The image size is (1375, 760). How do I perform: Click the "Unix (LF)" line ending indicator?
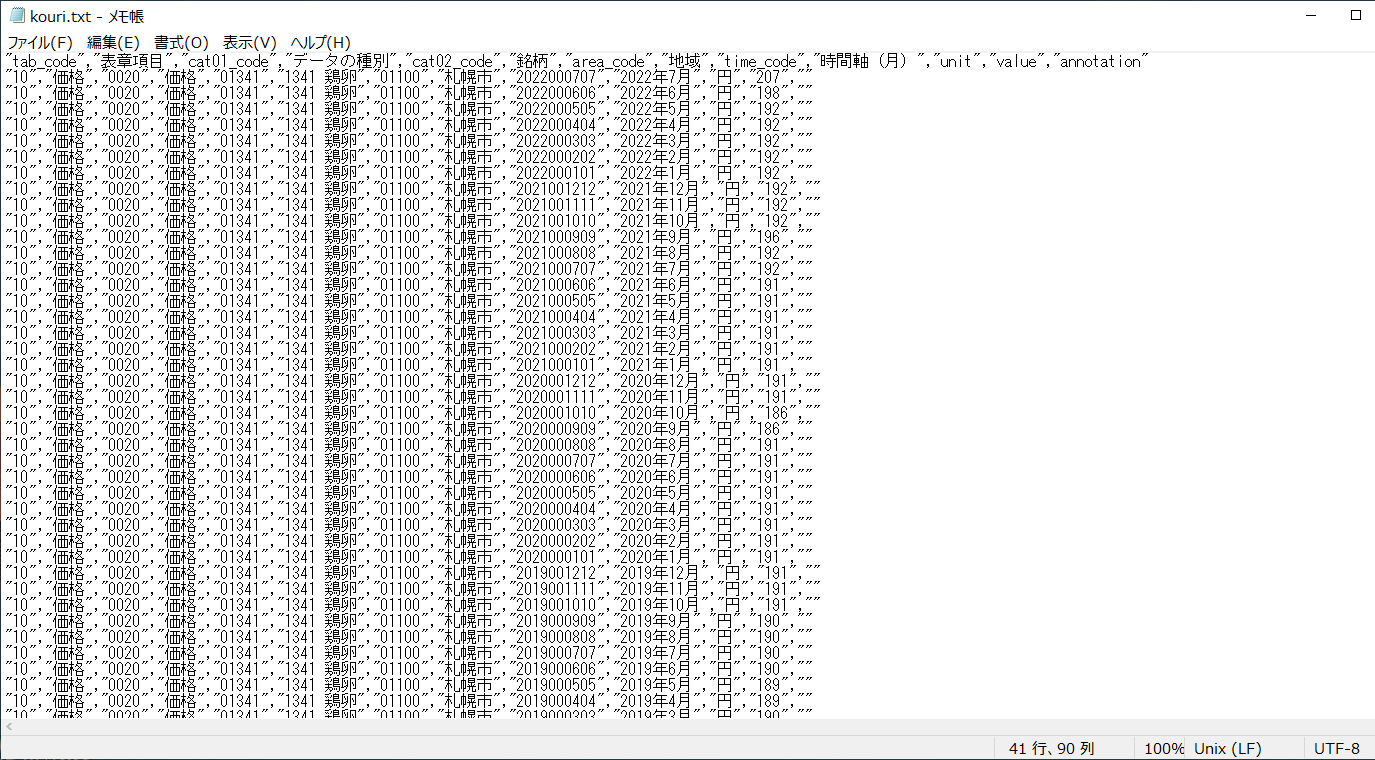(x=1227, y=749)
